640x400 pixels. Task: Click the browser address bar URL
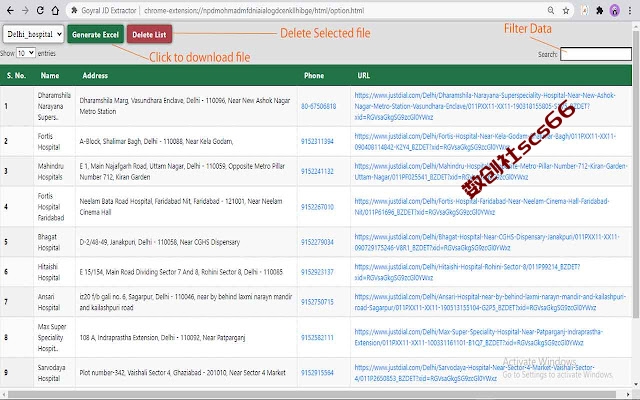pyautogui.click(x=254, y=11)
